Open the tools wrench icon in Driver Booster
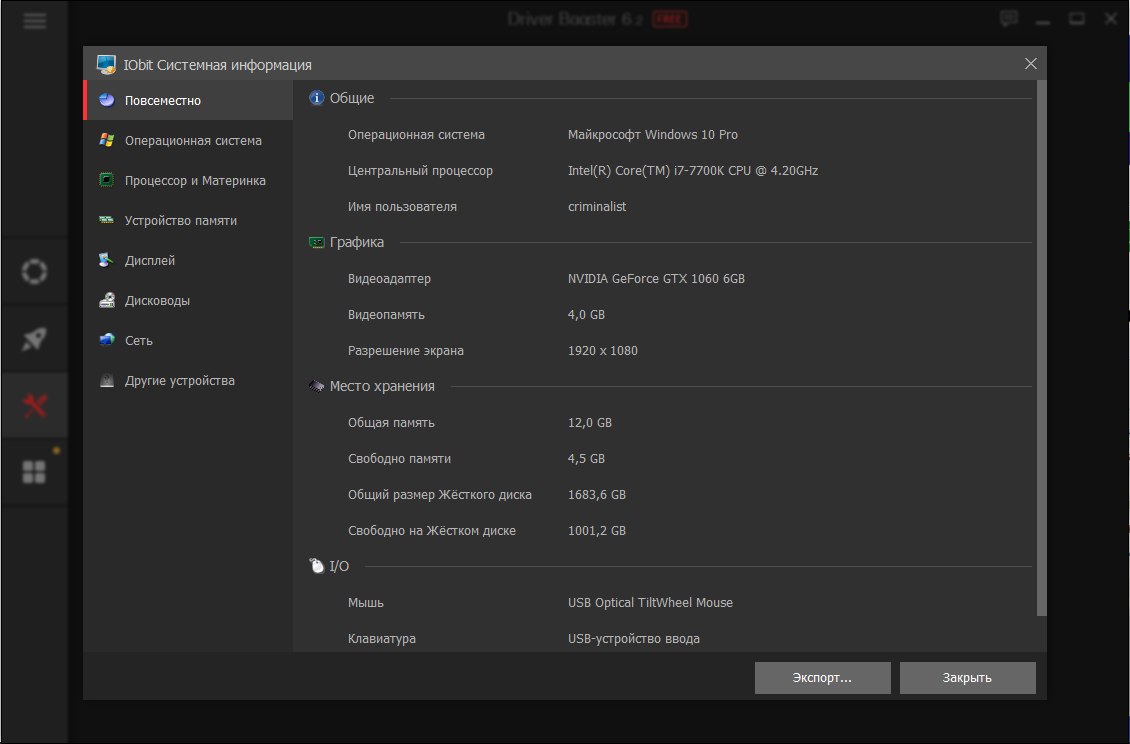Viewport: 1130px width, 744px height. tap(34, 405)
